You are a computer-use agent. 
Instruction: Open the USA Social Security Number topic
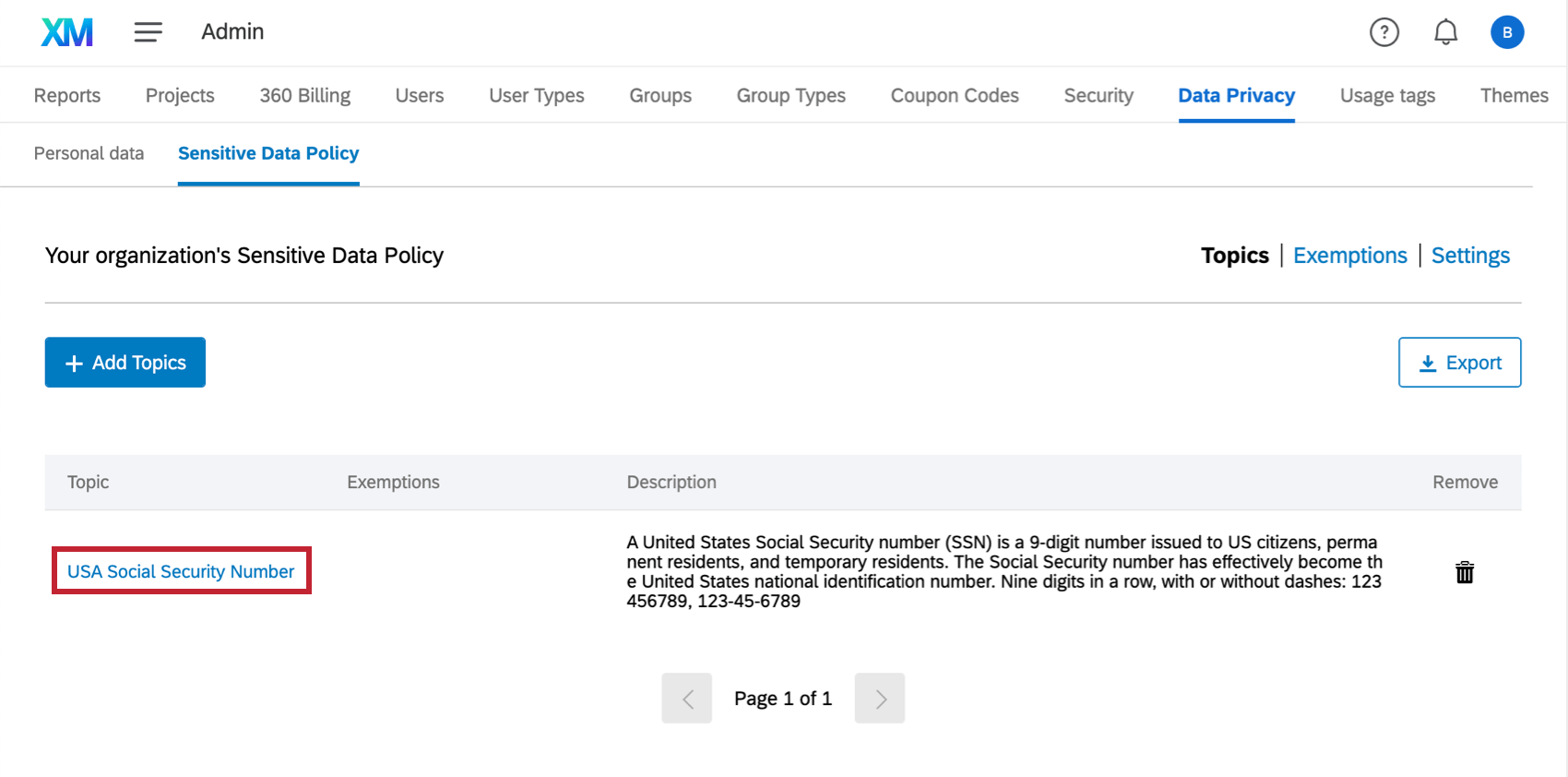coord(181,571)
